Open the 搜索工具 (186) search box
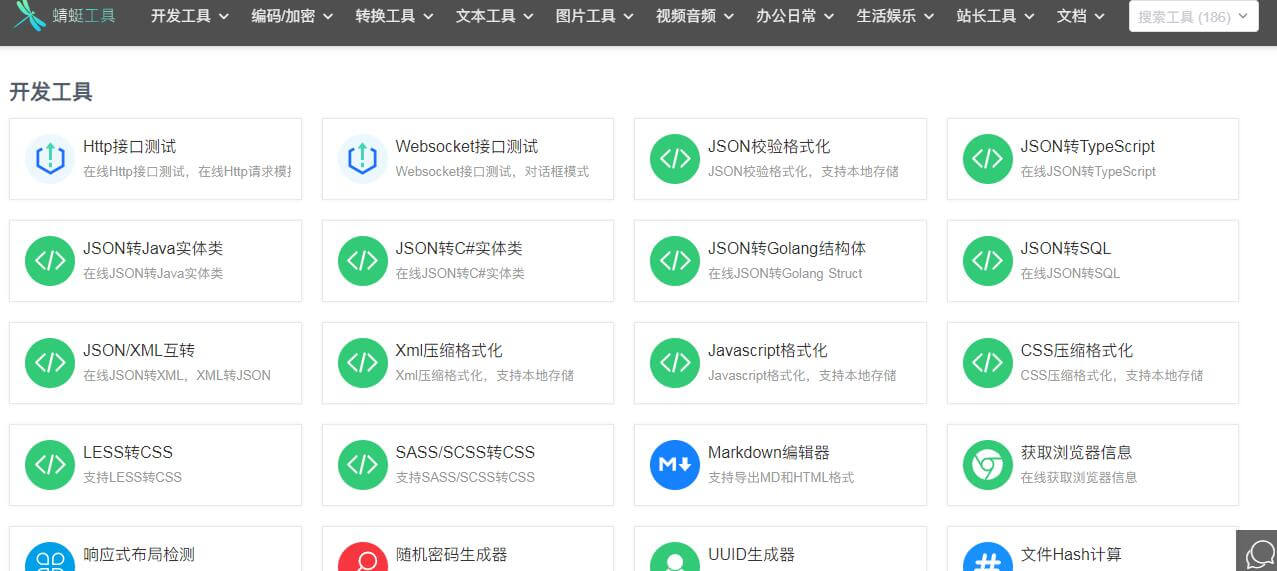 coord(1193,16)
